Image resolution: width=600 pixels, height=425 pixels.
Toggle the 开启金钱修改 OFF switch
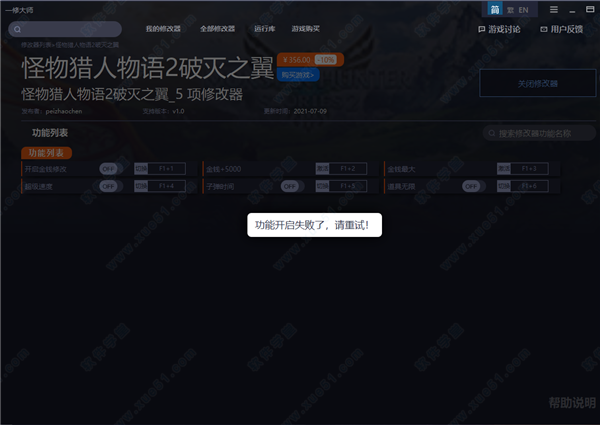click(x=111, y=169)
